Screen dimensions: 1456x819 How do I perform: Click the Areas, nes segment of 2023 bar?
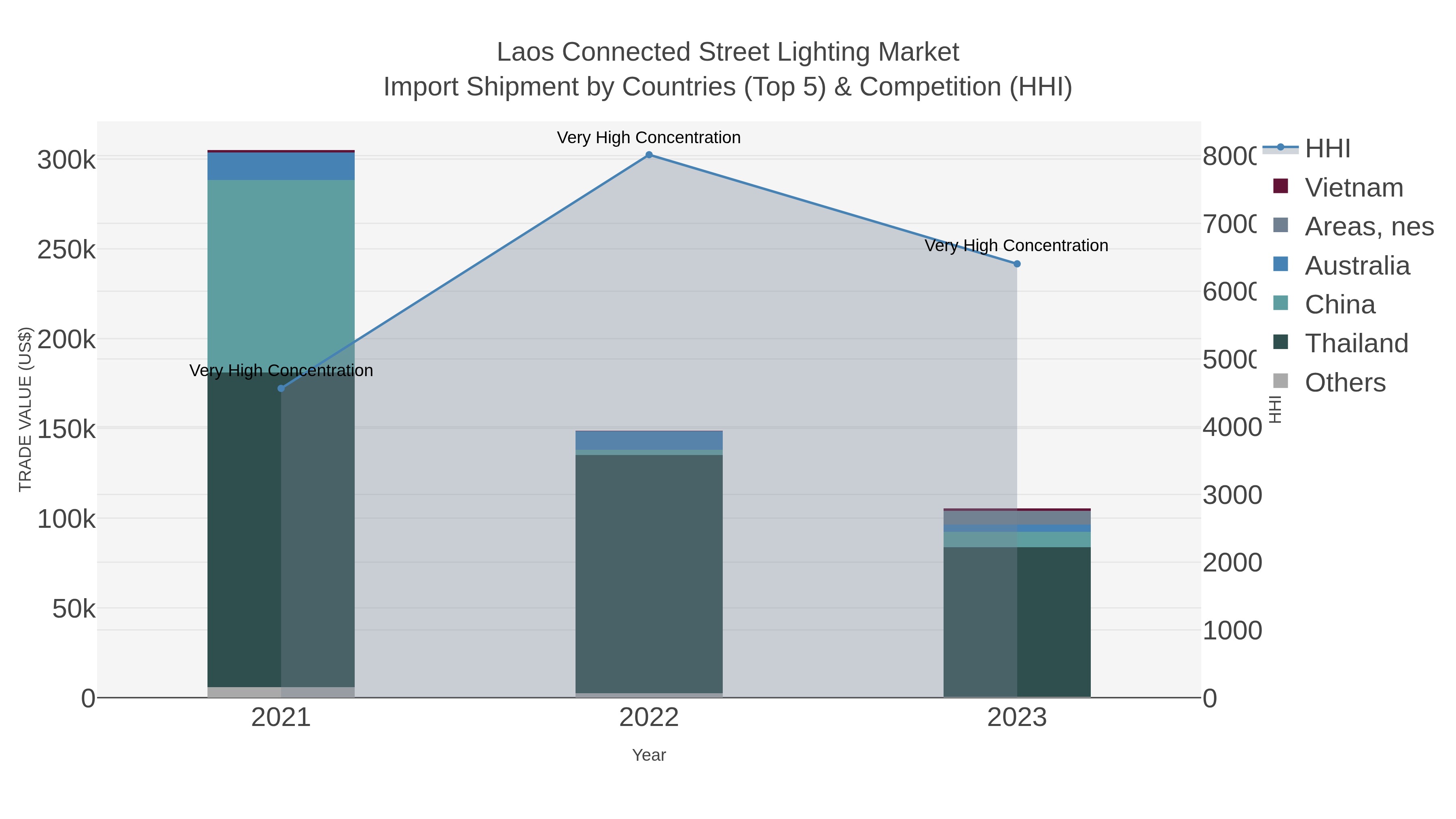(x=1017, y=518)
